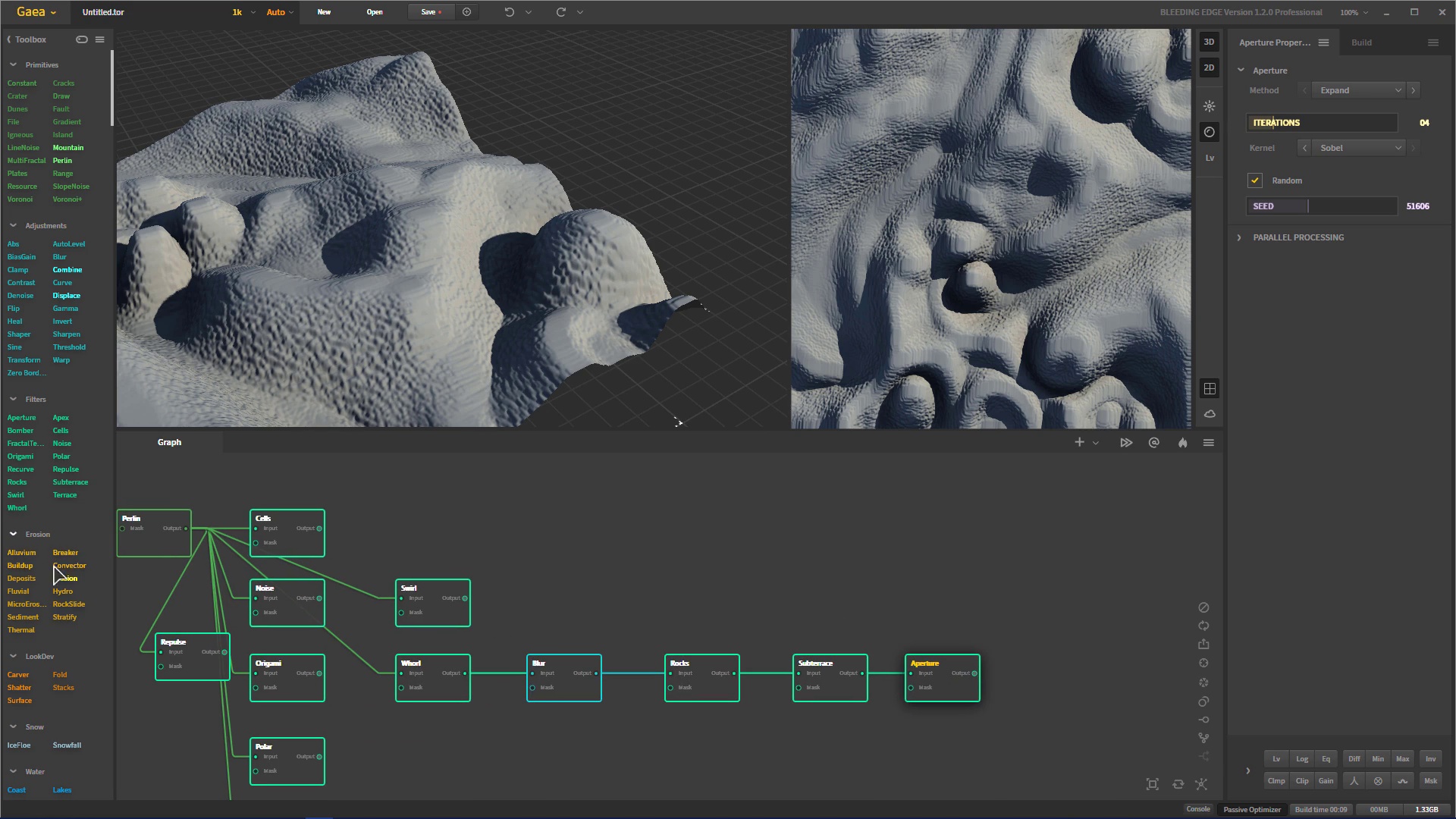Viewport: 1456px width, 819px height.
Task: Open the Toolbox hamburger menu
Action: click(99, 39)
